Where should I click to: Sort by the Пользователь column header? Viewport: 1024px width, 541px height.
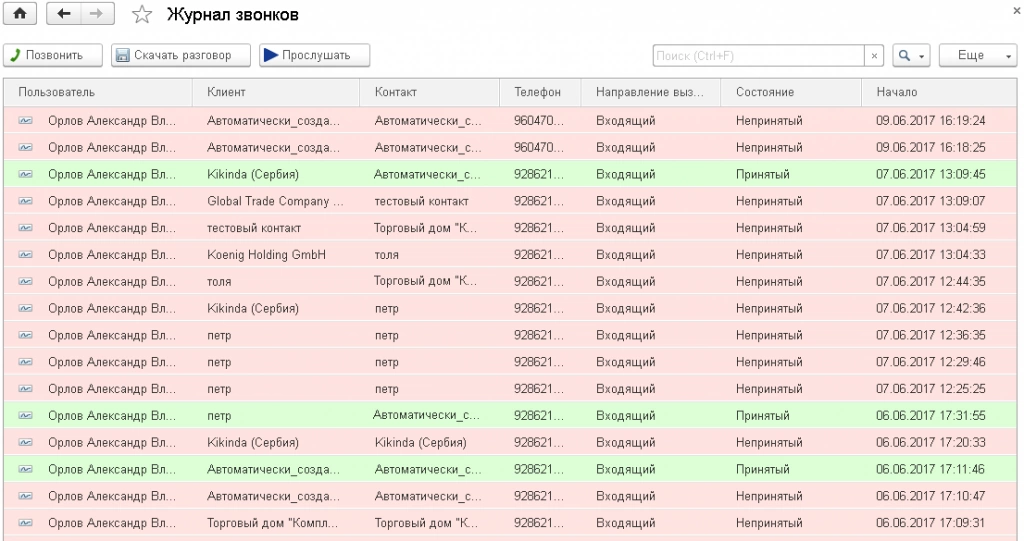point(57,92)
